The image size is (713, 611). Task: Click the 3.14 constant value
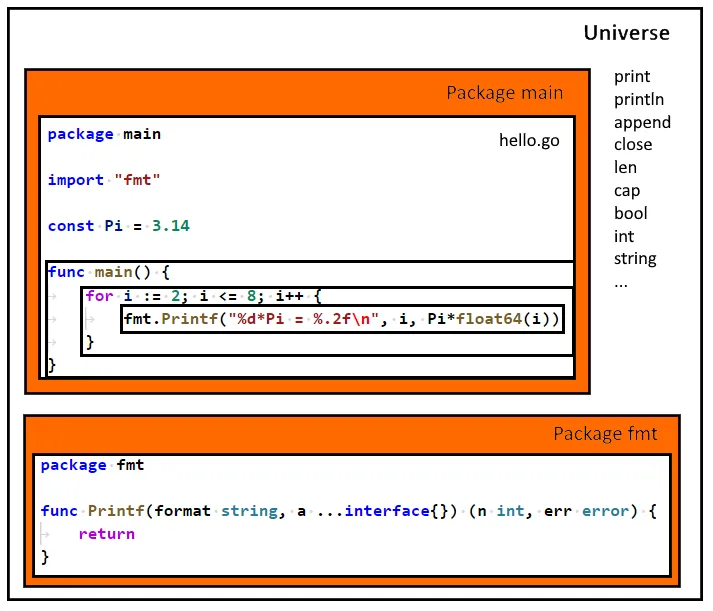pyautogui.click(x=170, y=226)
